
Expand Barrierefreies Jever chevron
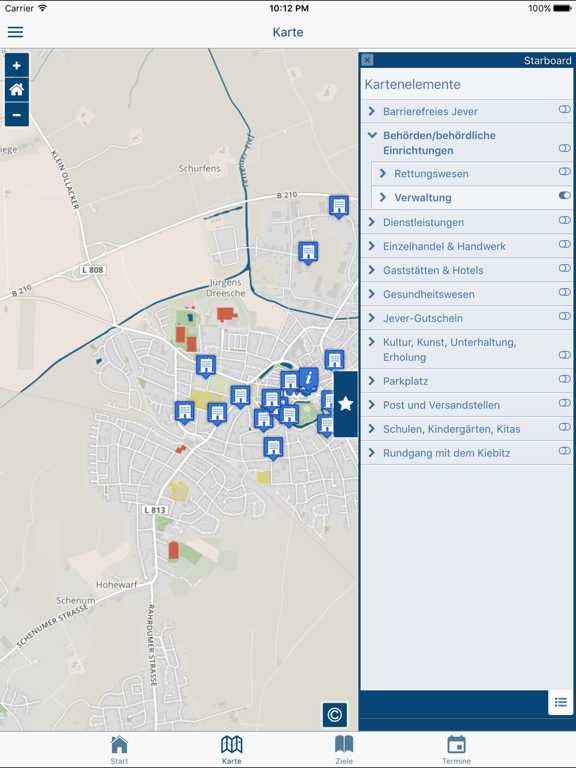(372, 111)
